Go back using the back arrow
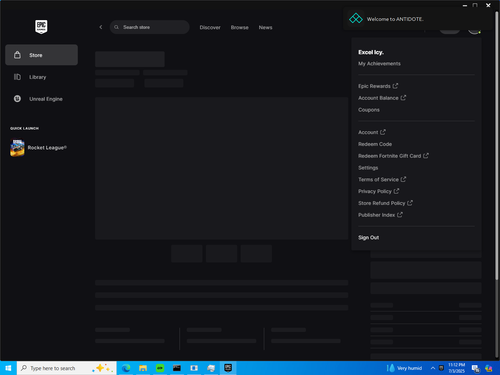The width and height of the screenshot is (500, 375). 101,27
